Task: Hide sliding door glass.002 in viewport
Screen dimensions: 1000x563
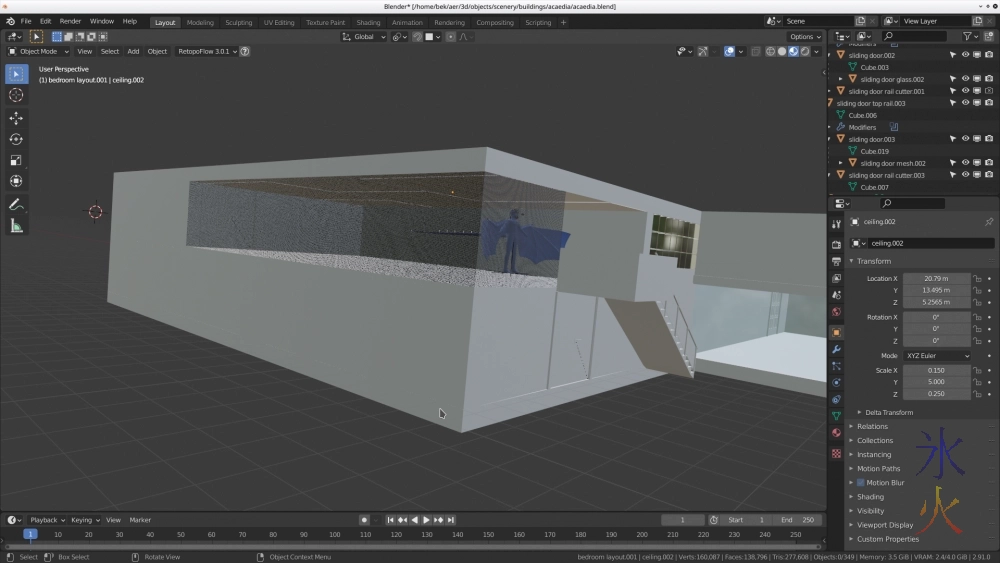Action: [x=965, y=79]
